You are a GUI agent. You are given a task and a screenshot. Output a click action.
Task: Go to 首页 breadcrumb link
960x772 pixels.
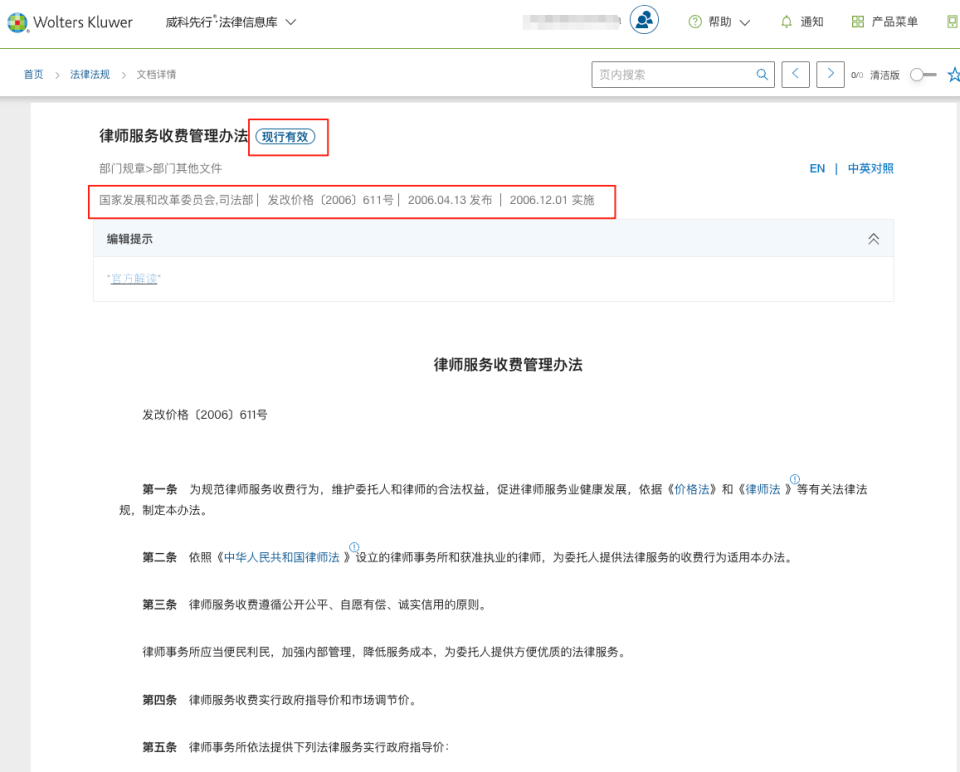(x=34, y=74)
